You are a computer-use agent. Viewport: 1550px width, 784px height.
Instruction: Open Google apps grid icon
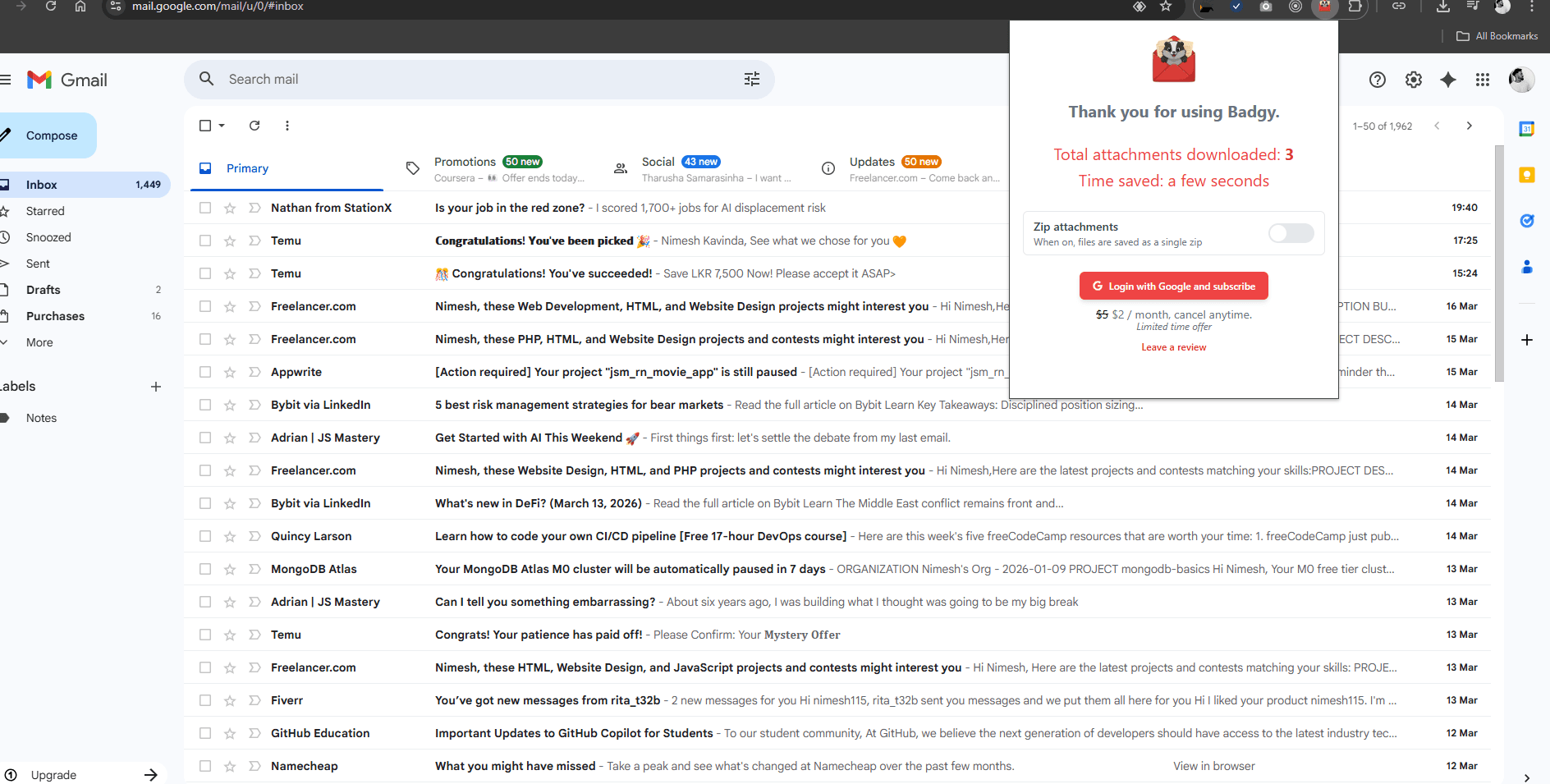click(x=1483, y=80)
